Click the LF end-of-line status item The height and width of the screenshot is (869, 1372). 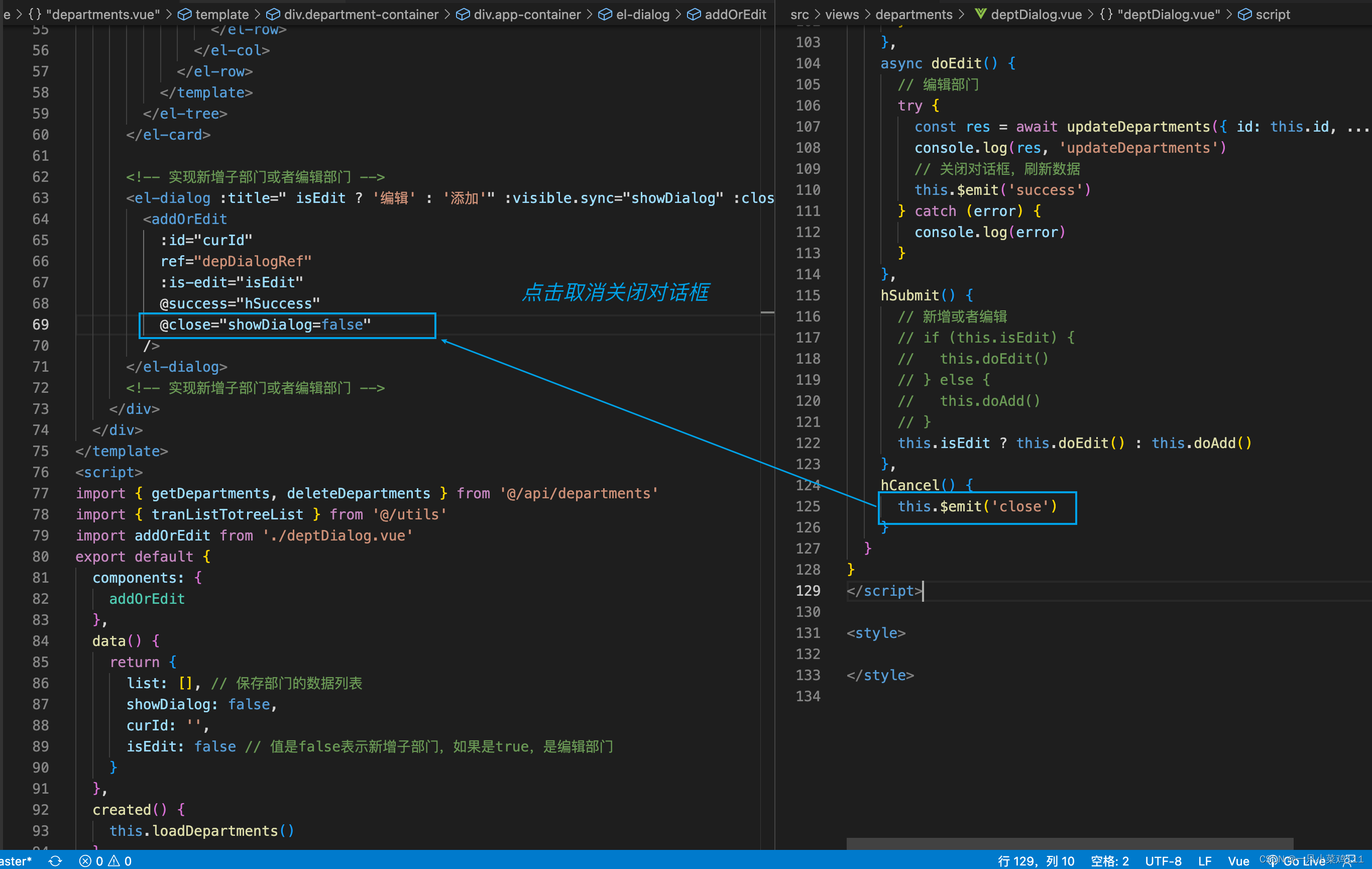[x=1204, y=861]
